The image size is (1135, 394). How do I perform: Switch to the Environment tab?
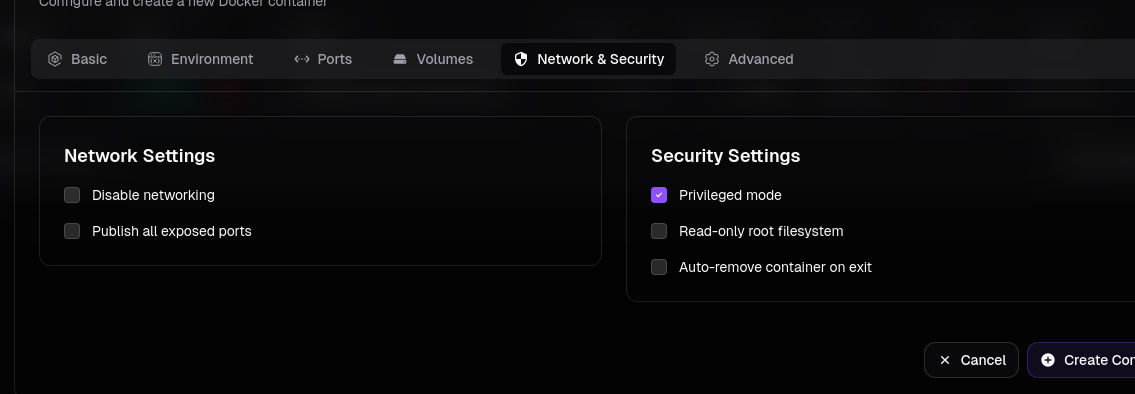coord(201,59)
